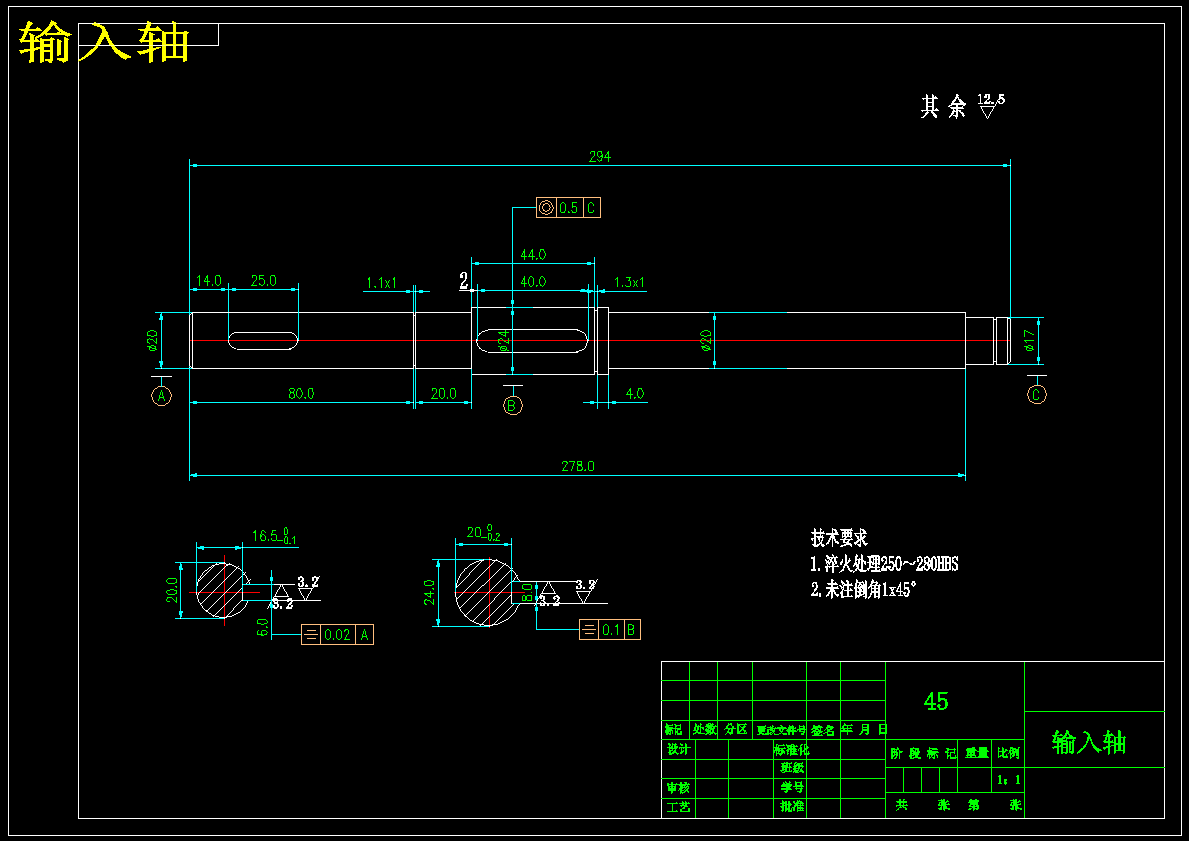Select the 24.0 section height dimension
This screenshot has height=841, width=1189.
click(x=429, y=592)
